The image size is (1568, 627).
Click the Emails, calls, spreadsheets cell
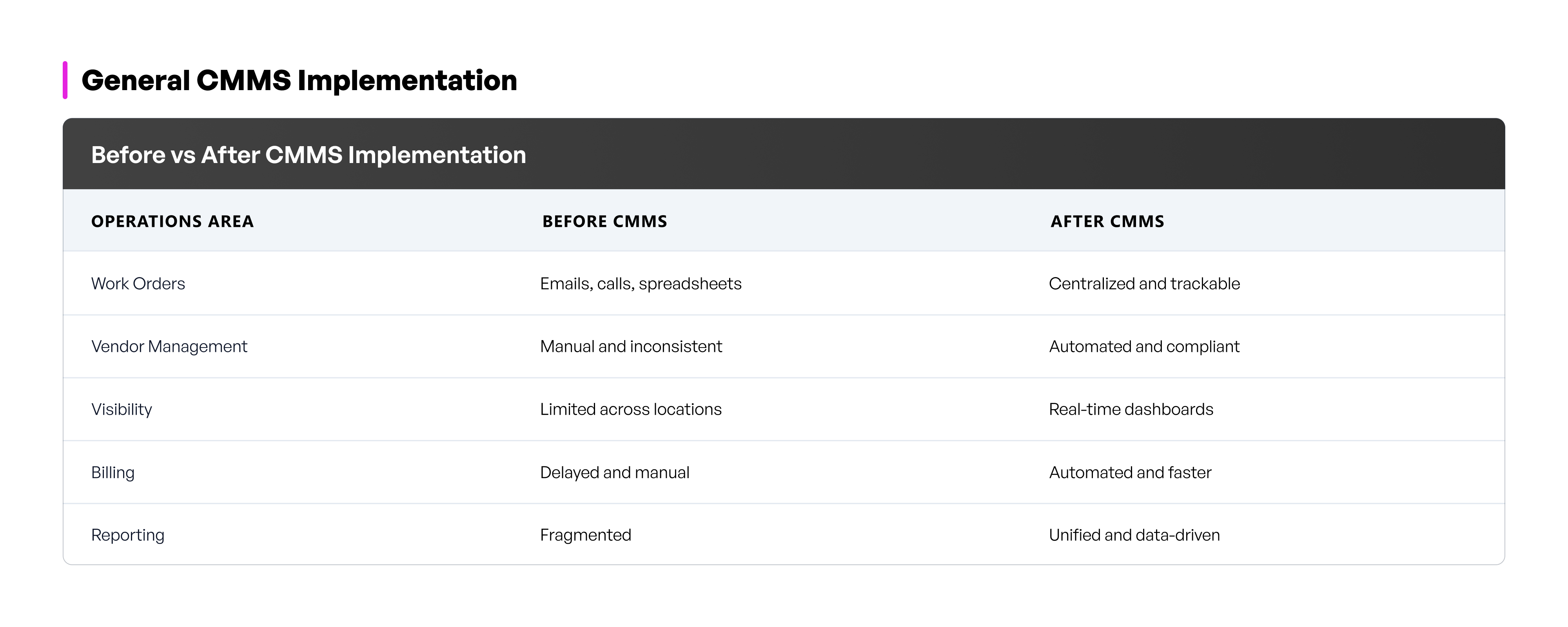point(641,284)
